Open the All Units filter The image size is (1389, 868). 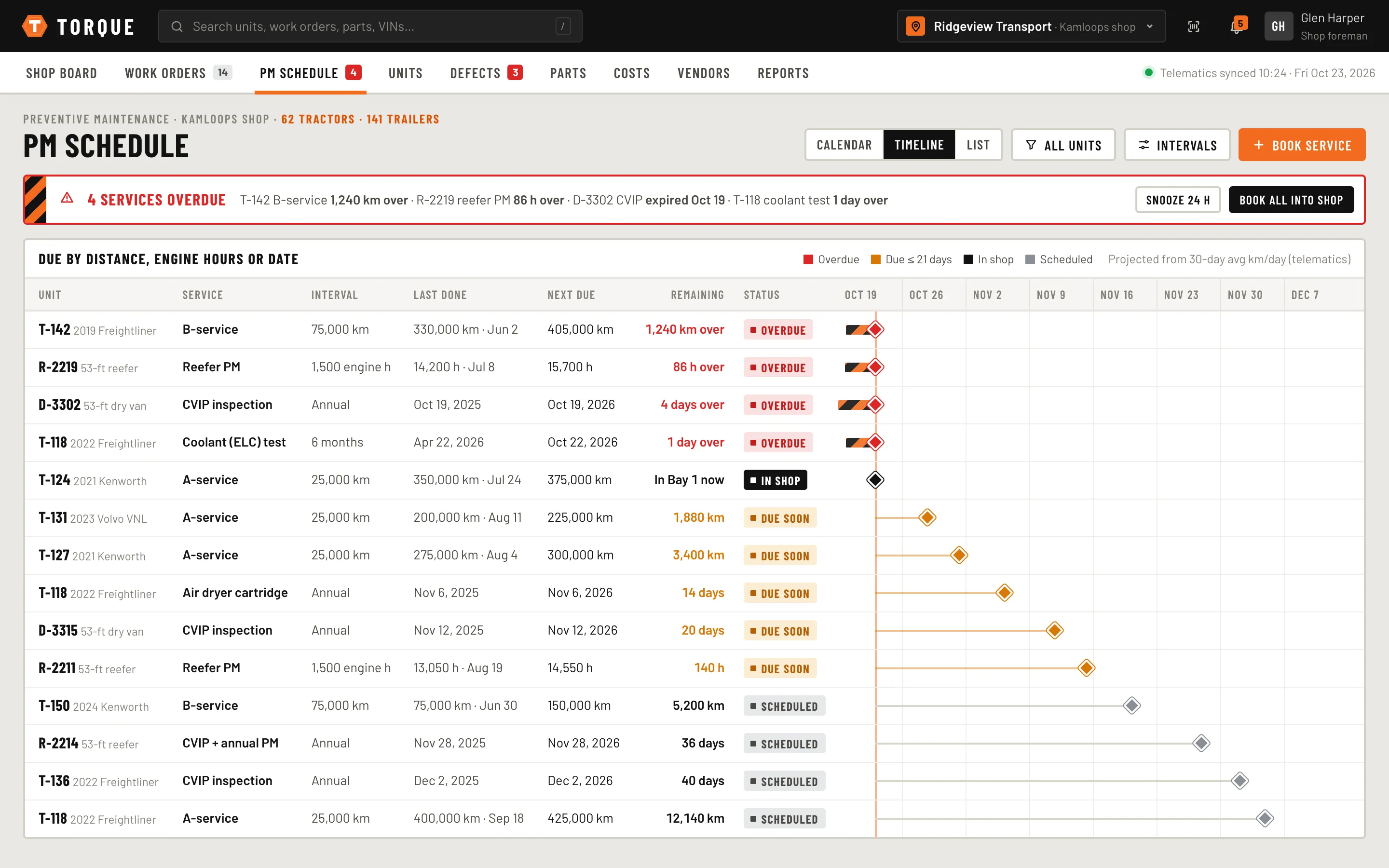click(1063, 145)
